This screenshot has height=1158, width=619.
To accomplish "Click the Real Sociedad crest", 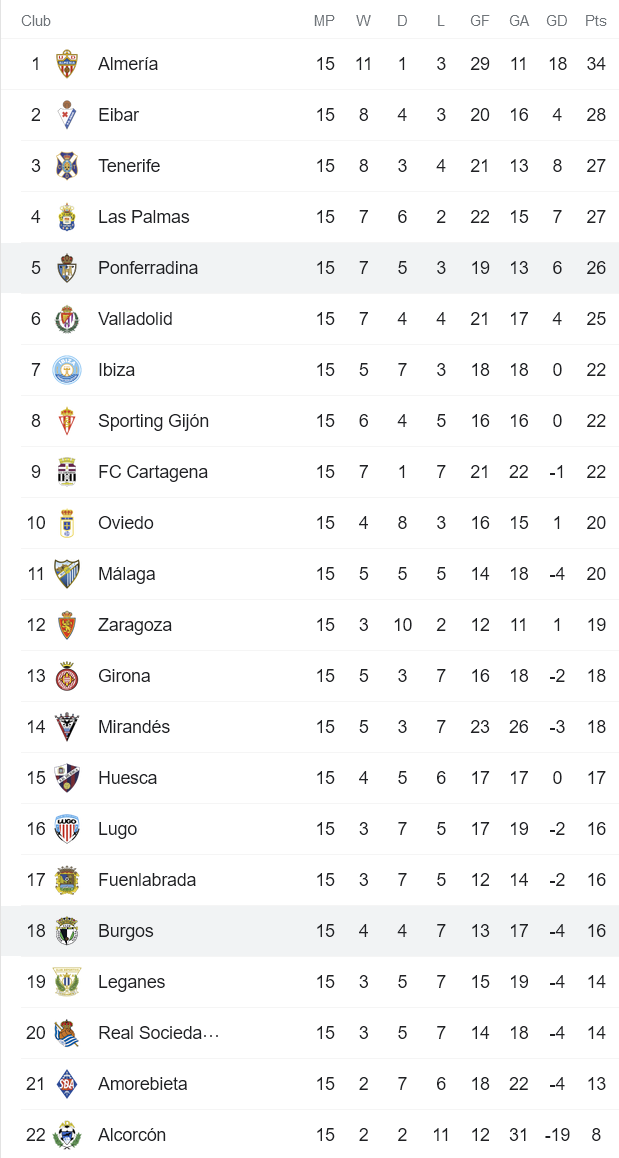I will tap(68, 1032).
